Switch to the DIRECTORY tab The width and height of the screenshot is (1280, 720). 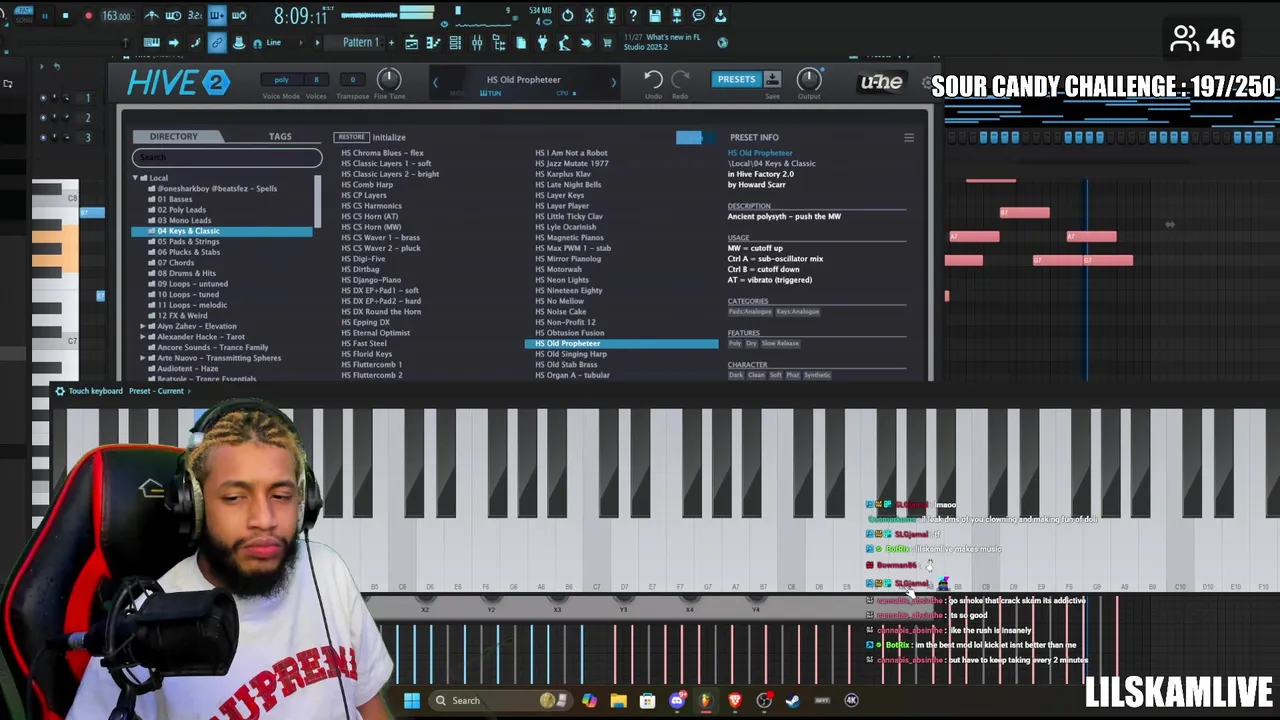(174, 136)
